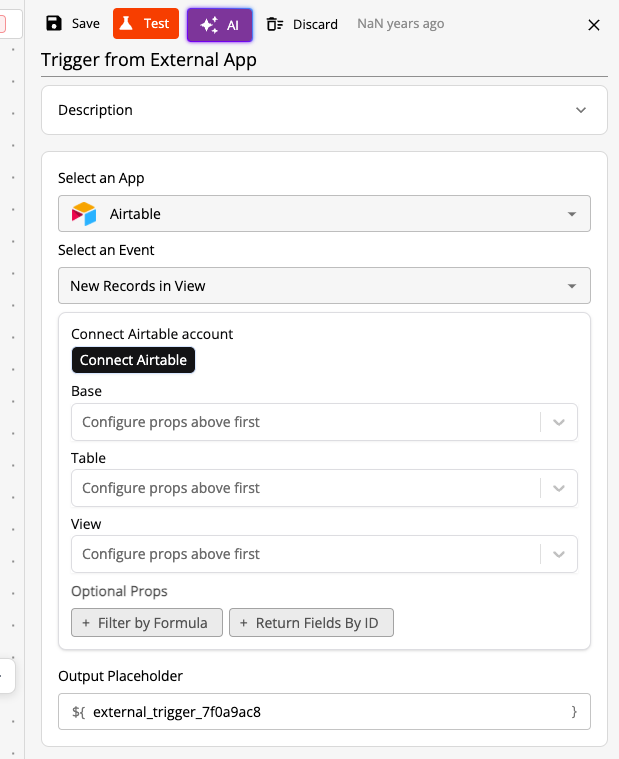619x759 pixels.
Task: Click the Discard label
Action: point(315,24)
